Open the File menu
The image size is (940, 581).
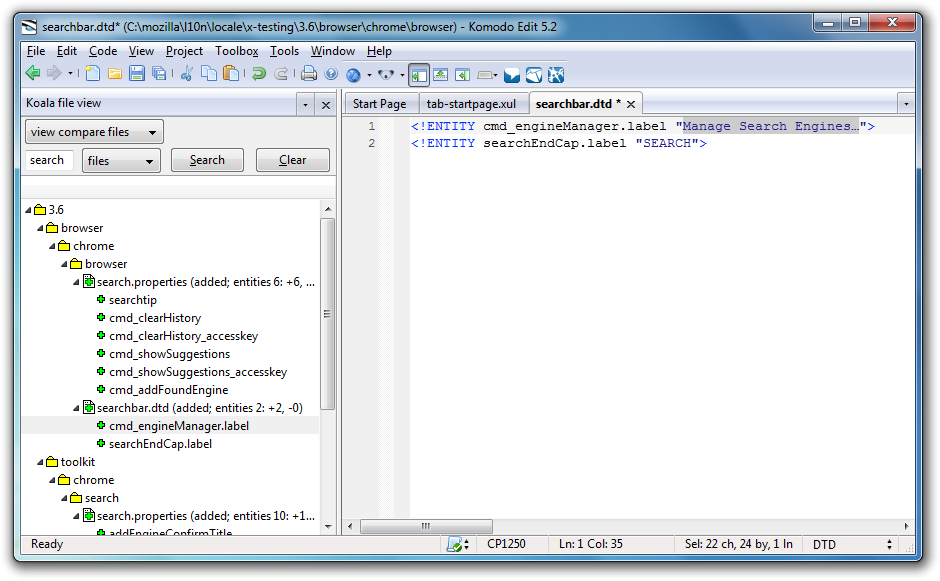tap(36, 51)
